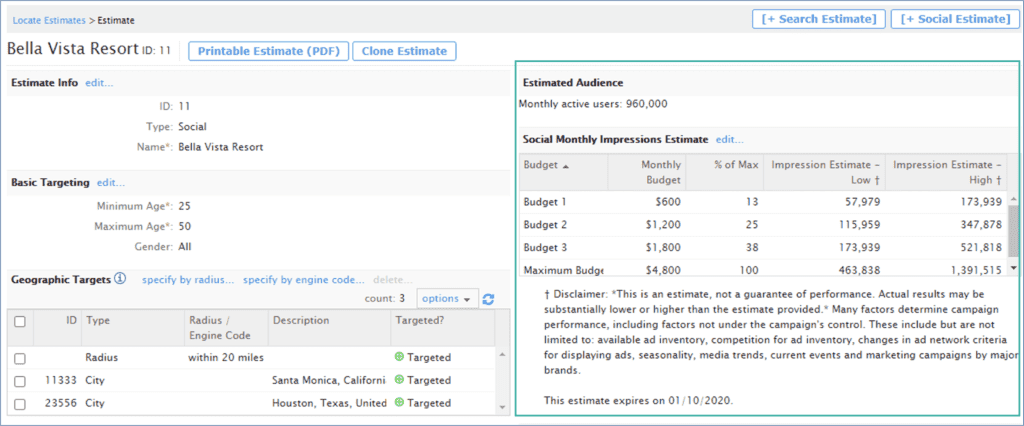The width and height of the screenshot is (1024, 426).
Task: Click the targets list scrollbar down arrow
Action: click(x=502, y=407)
